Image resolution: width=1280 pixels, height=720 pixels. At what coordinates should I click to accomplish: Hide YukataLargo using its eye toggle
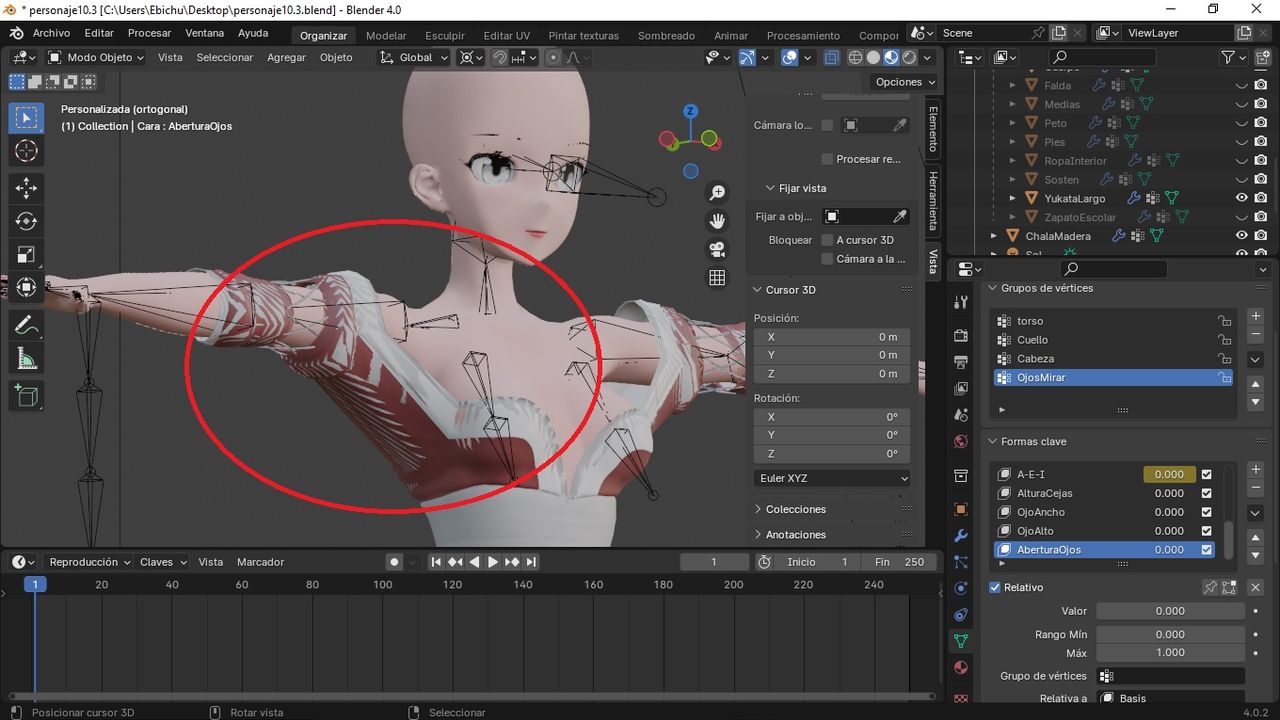[1242, 198]
